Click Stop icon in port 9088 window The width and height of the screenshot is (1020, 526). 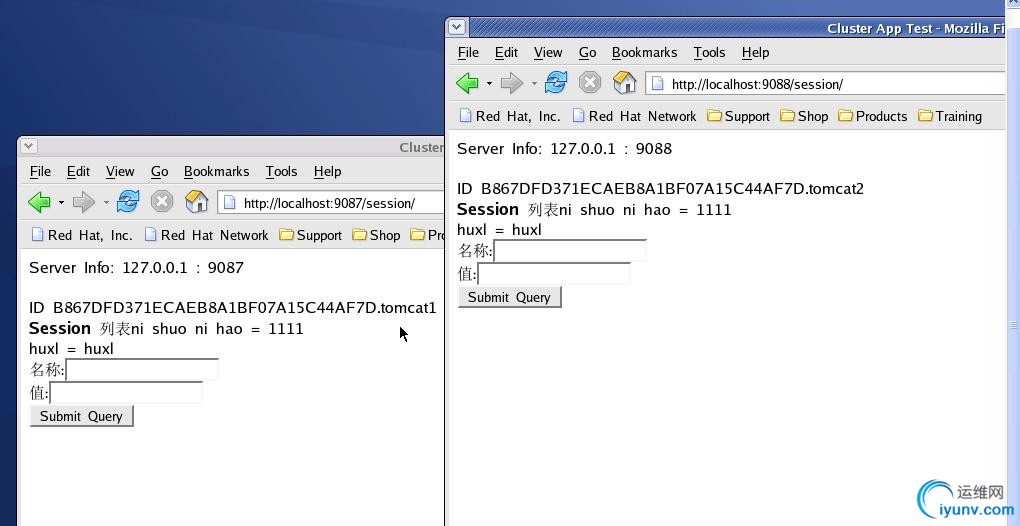[x=590, y=83]
